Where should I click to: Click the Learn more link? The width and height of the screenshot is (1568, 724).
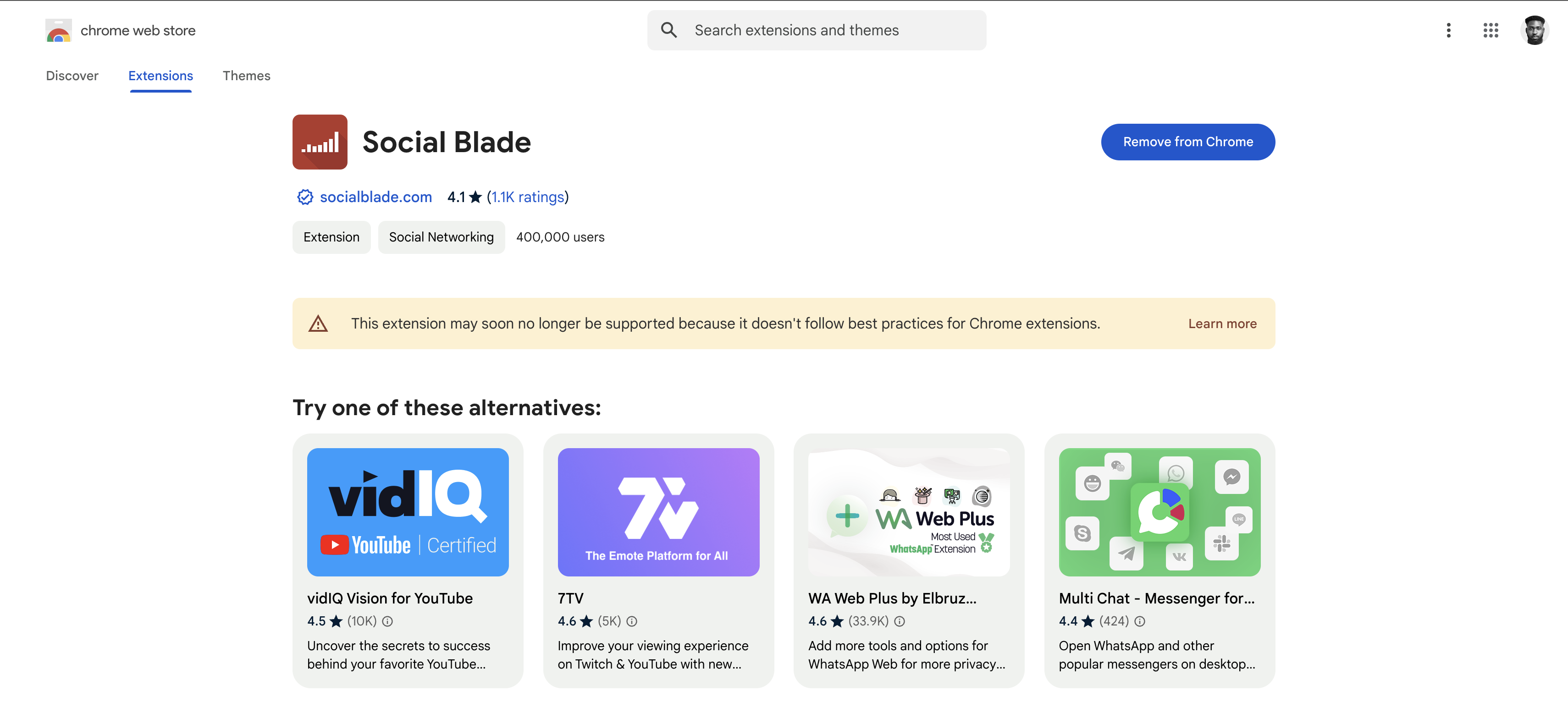point(1222,323)
